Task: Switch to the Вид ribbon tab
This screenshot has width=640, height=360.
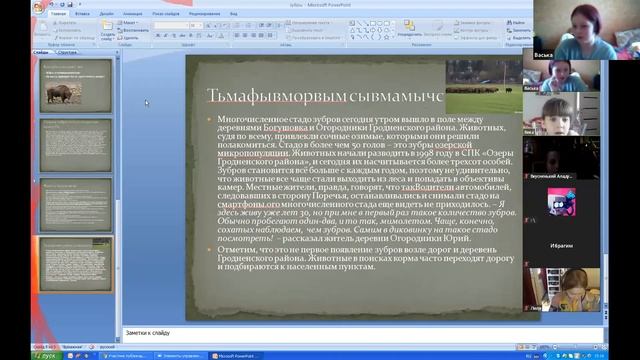Action: [x=233, y=14]
